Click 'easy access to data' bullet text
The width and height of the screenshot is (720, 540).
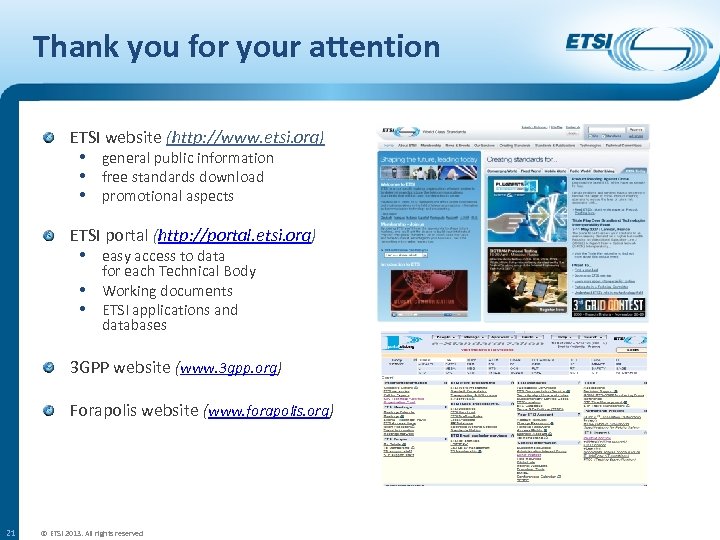(x=163, y=256)
